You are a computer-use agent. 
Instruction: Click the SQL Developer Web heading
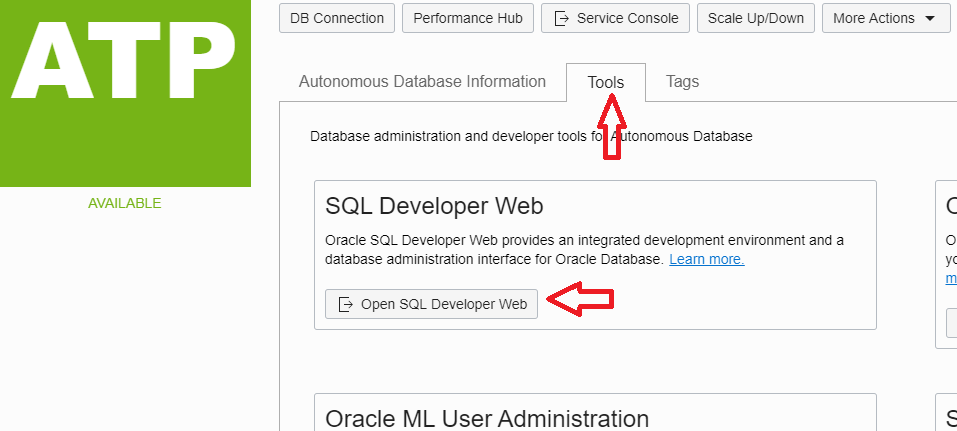[434, 206]
